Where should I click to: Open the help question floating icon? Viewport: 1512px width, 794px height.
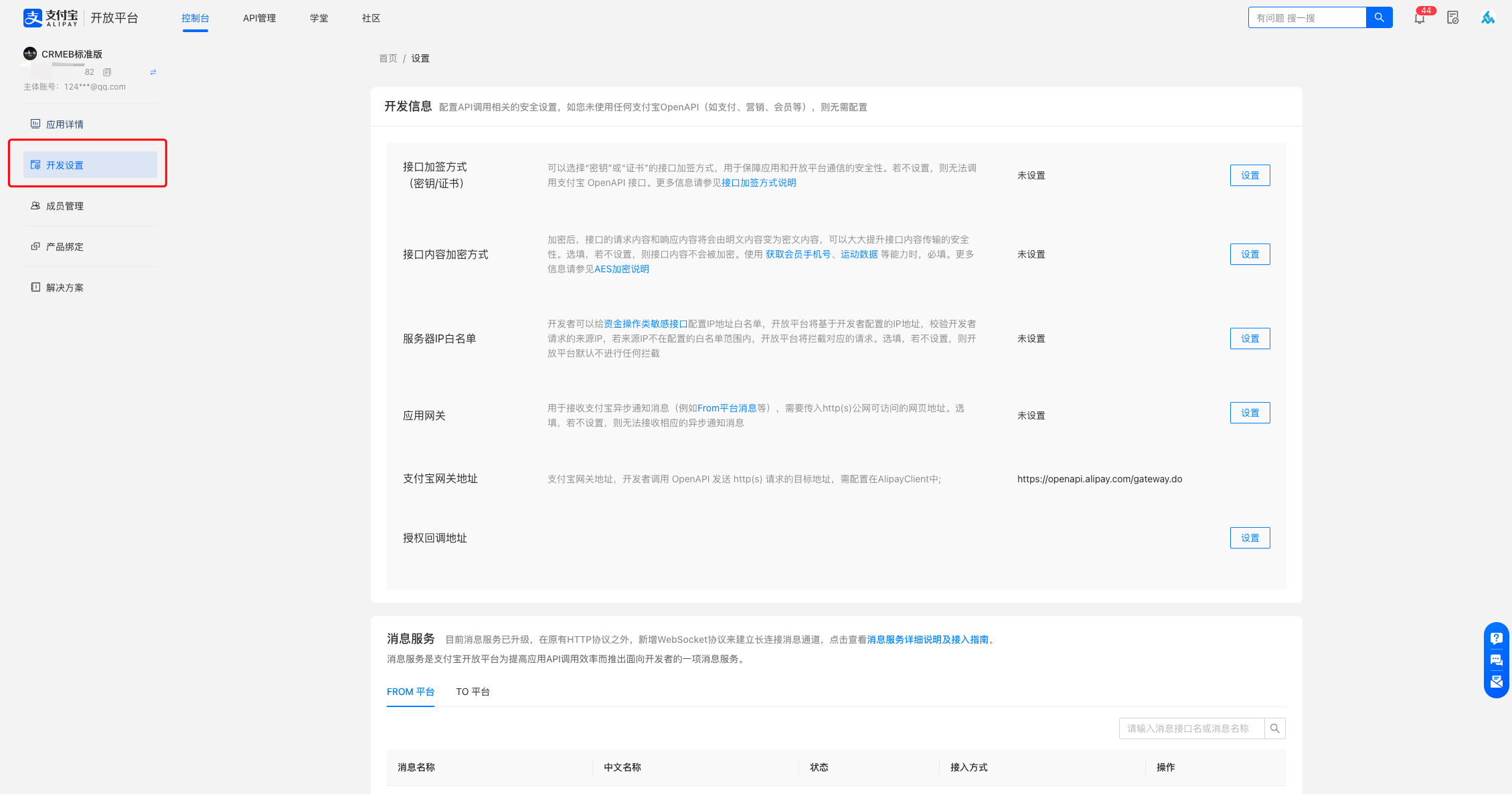point(1497,638)
